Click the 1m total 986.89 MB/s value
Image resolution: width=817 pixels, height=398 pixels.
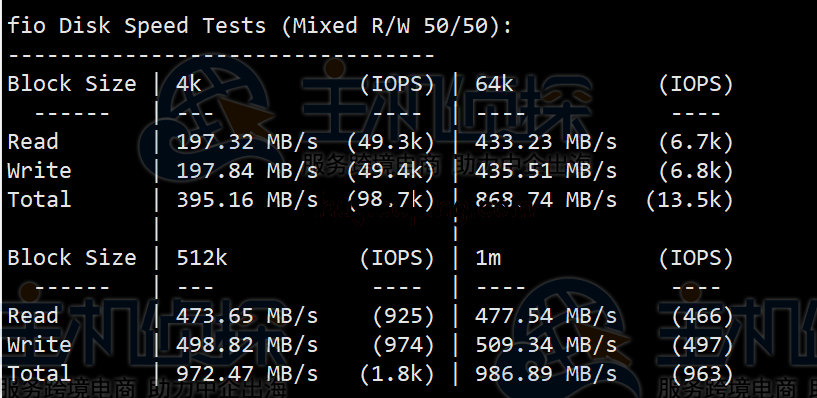point(546,374)
